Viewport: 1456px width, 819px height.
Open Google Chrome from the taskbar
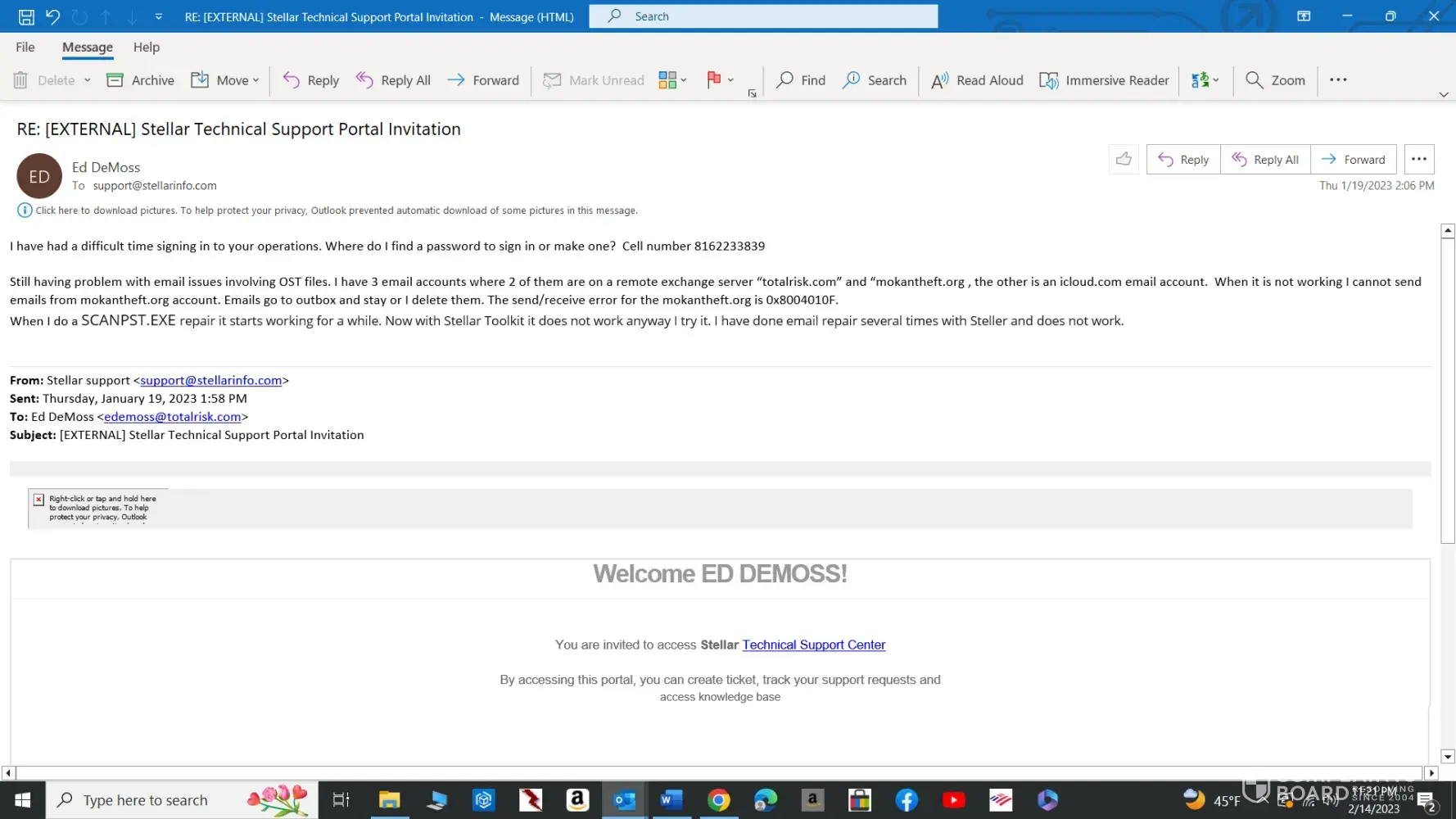click(719, 800)
